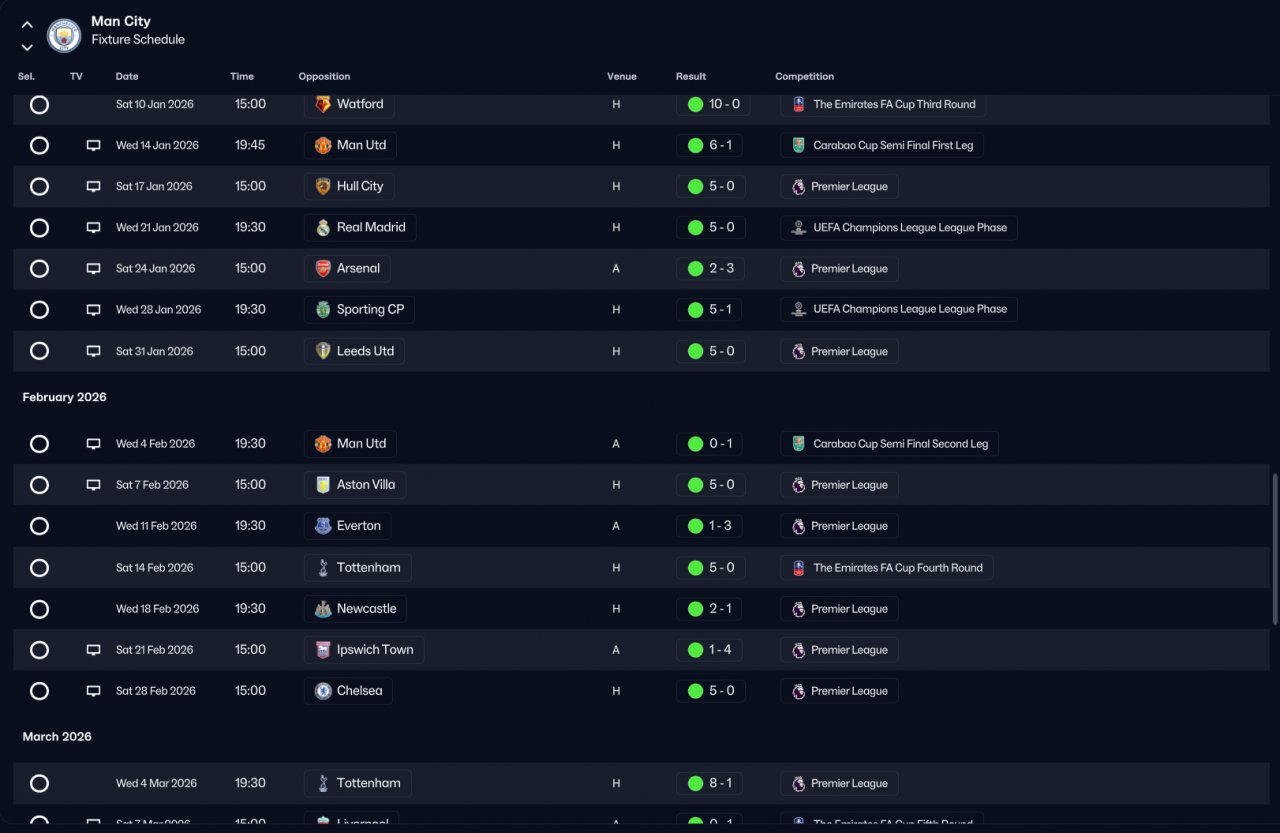Sort fixtures by the Competition column header

tap(804, 77)
